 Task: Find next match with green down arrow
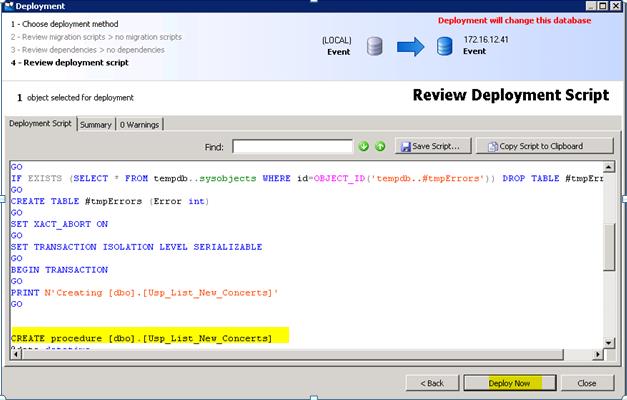[363, 146]
